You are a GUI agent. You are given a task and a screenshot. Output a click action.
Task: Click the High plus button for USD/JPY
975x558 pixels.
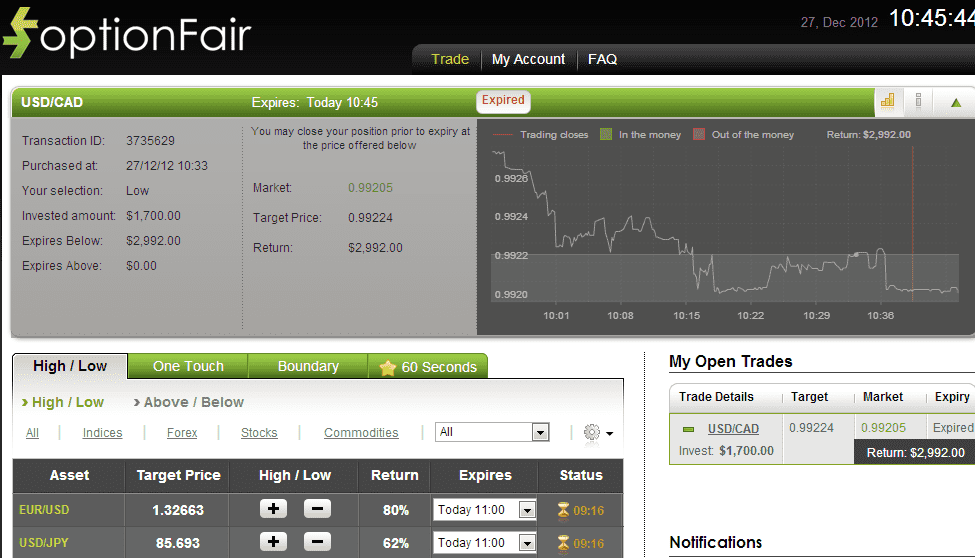click(273, 542)
